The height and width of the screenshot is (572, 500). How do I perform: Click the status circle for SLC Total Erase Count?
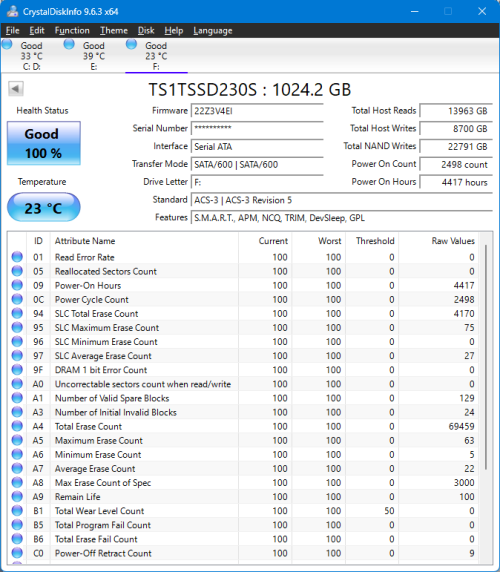[17, 313]
